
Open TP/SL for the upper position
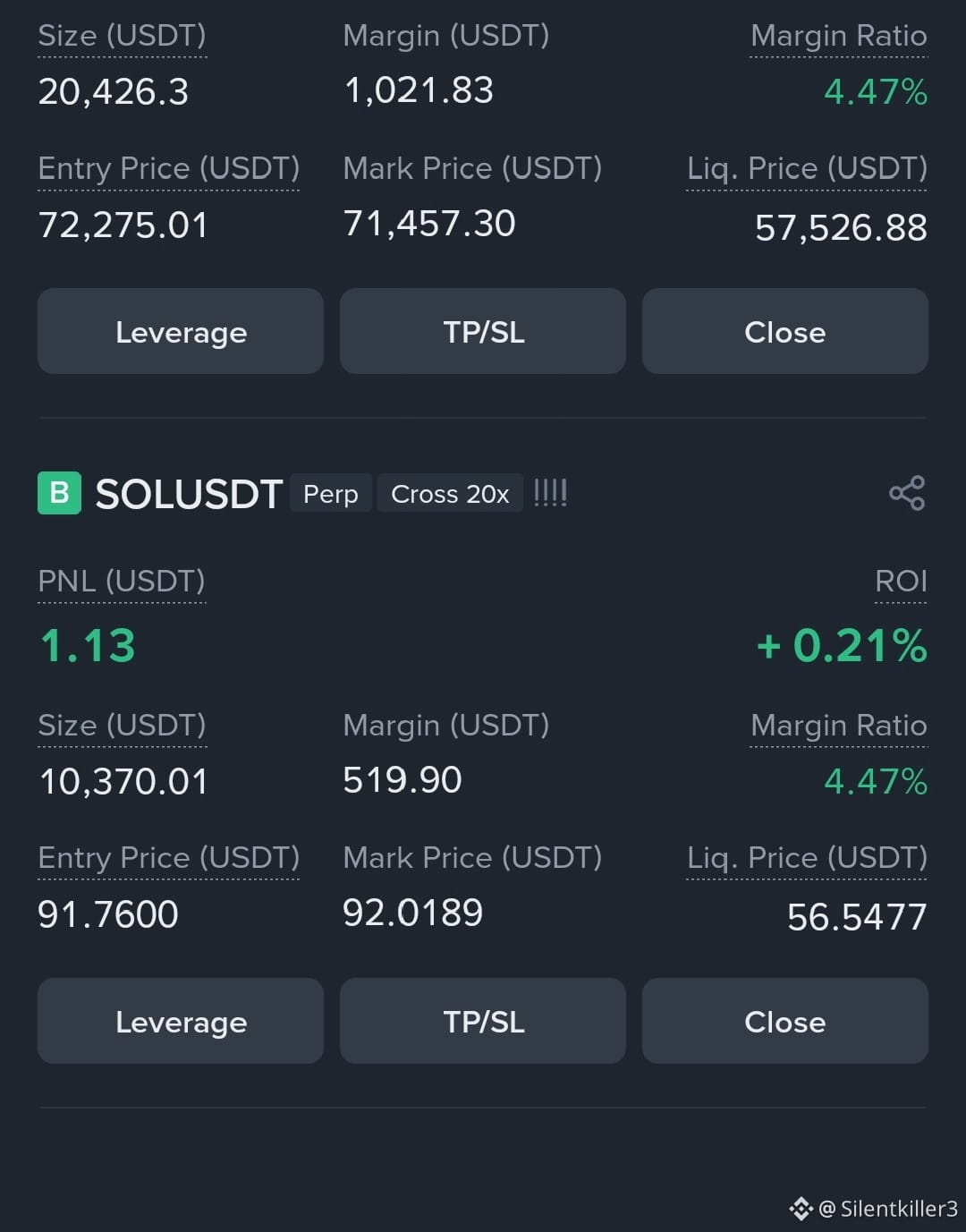point(483,331)
